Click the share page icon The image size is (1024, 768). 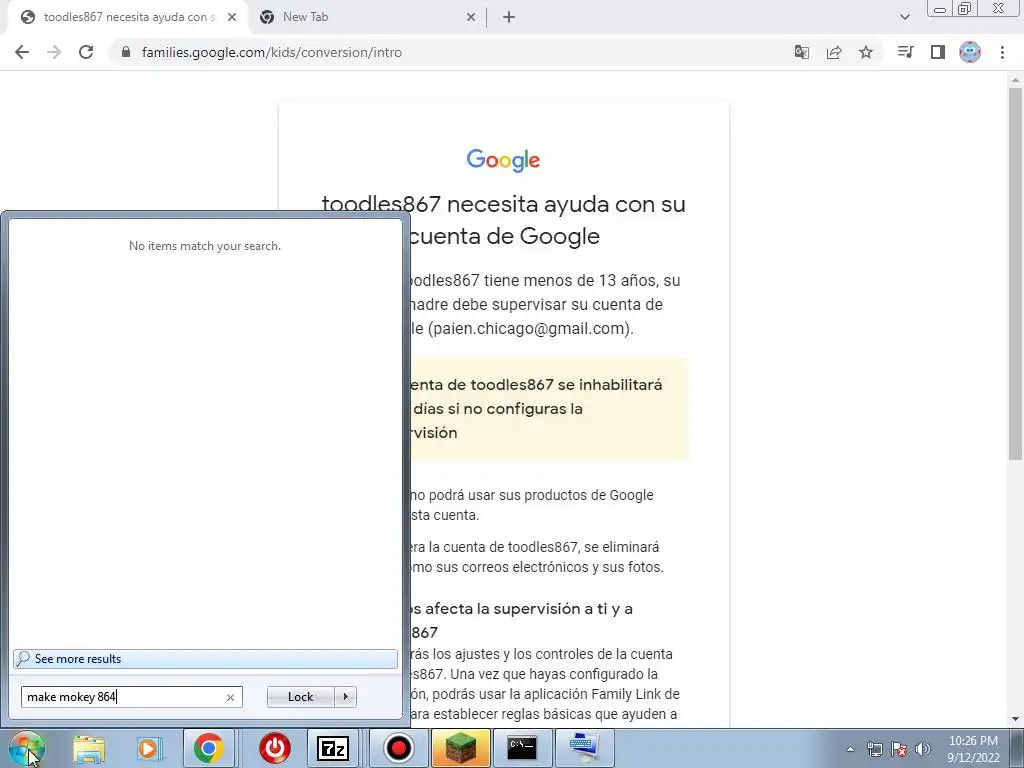tap(834, 52)
